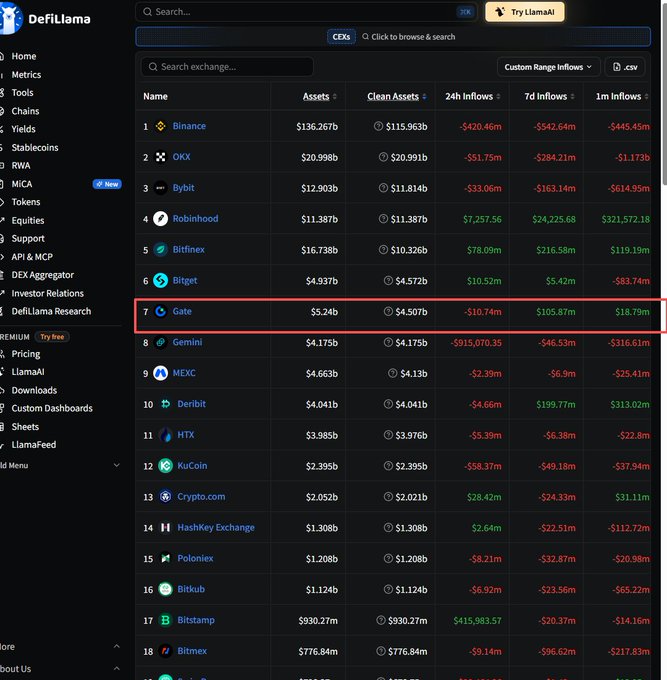Click Deribit 7d inflows value $199.77m
Image resolution: width=667 pixels, height=680 pixels.
click(556, 404)
